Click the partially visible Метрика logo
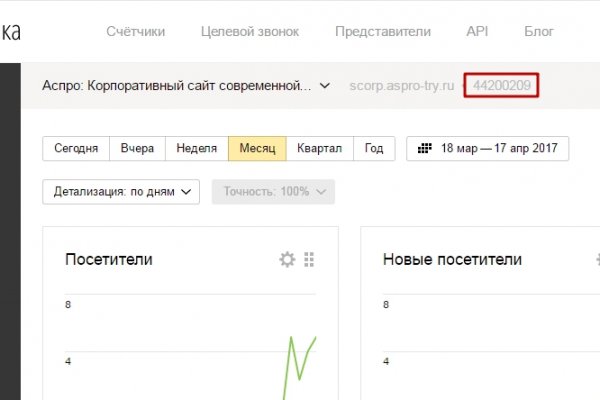This screenshot has height=400, width=600. [x=10, y=32]
